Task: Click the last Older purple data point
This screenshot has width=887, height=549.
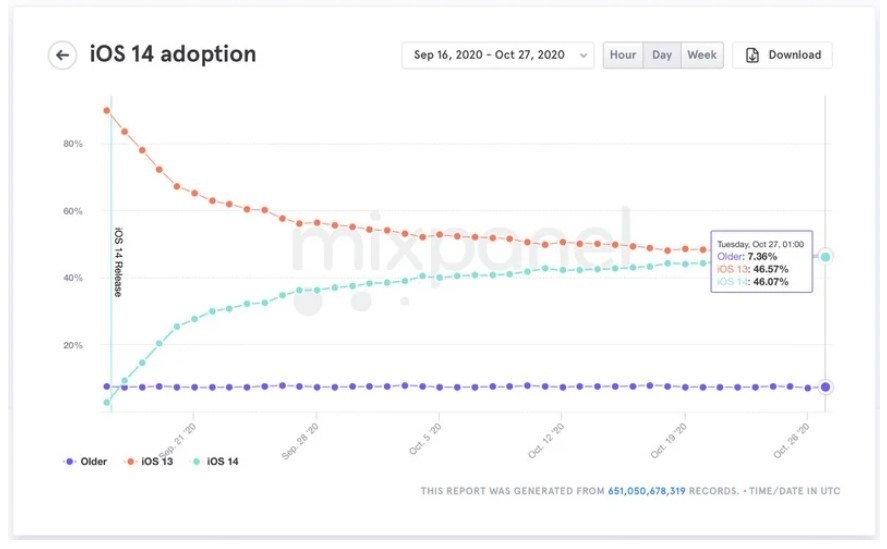Action: [825, 387]
